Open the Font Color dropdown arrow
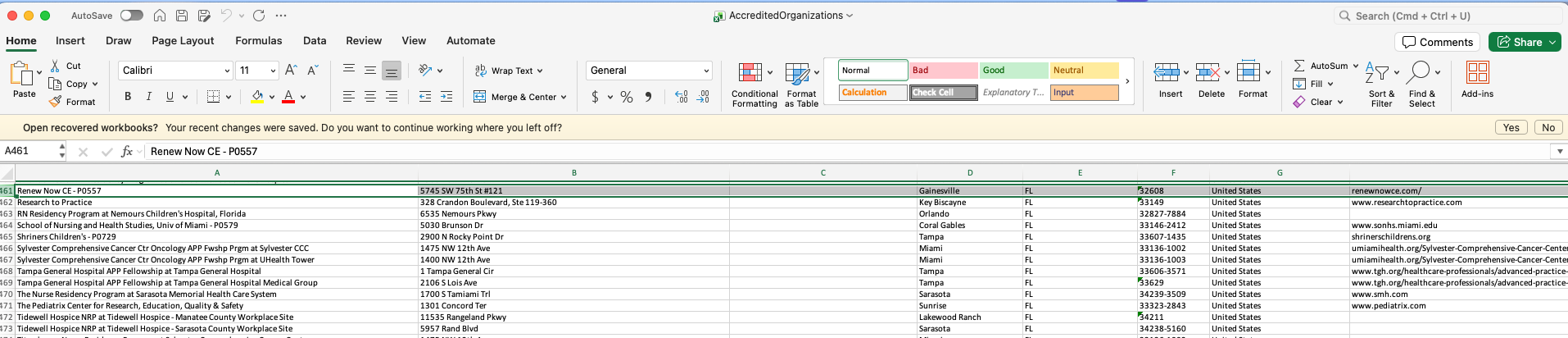 tap(303, 97)
